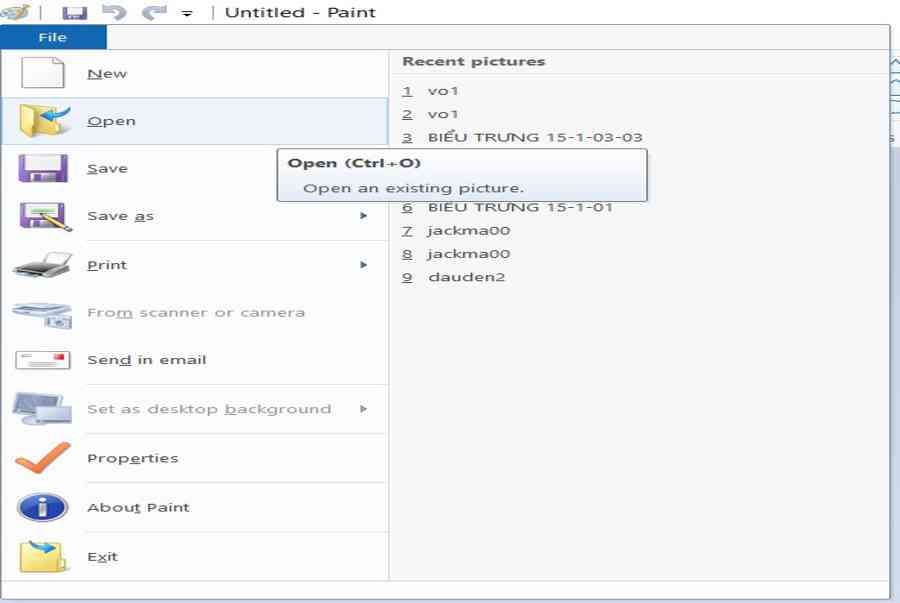The height and width of the screenshot is (603, 900).
Task: Click the Print printer icon
Action: coord(43,265)
